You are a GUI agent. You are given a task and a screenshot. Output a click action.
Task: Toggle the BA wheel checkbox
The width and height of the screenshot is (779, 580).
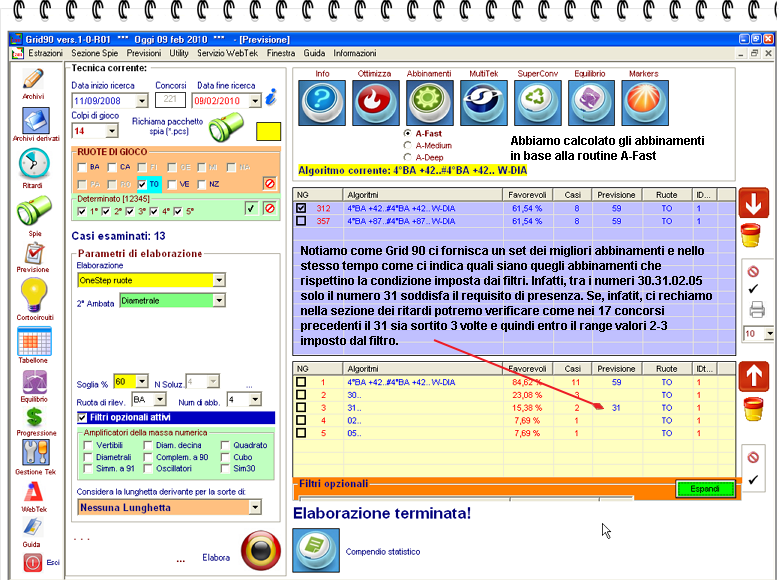click(82, 167)
